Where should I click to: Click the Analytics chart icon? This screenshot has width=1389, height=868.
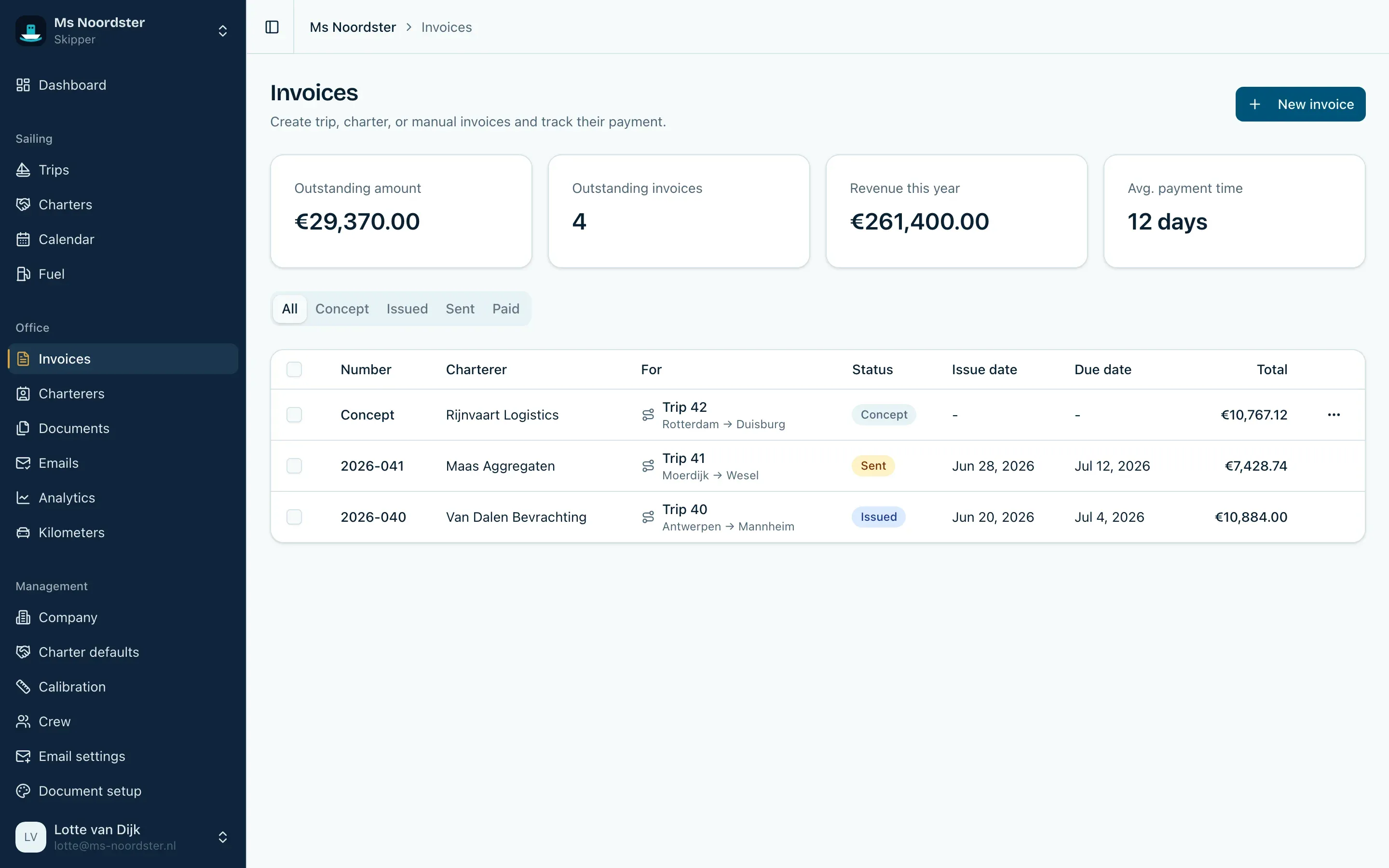click(23, 498)
